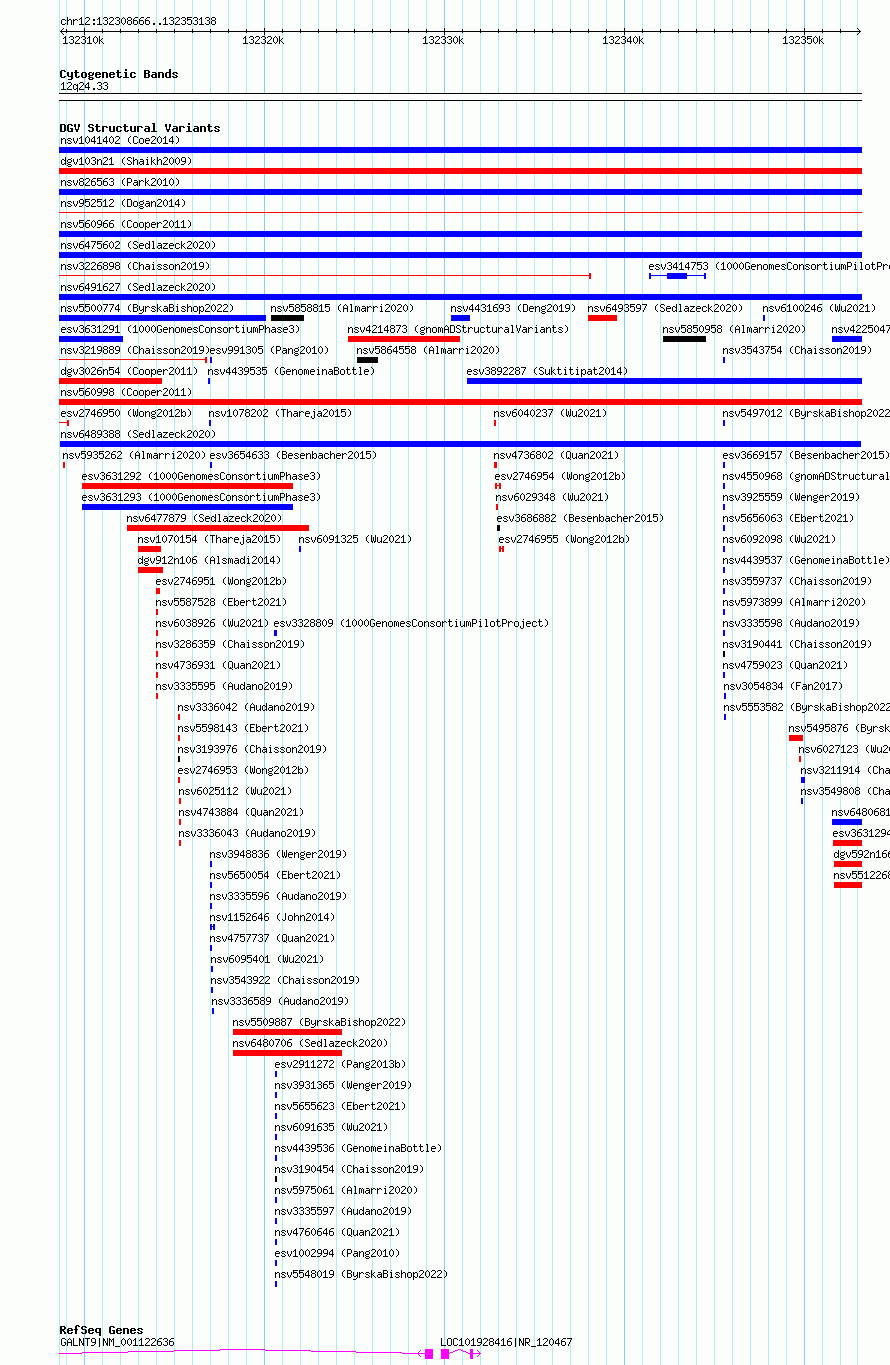The image size is (890, 1365).
Task: Open the nsv826563 (Park2010) variant
Action: [x=120, y=182]
